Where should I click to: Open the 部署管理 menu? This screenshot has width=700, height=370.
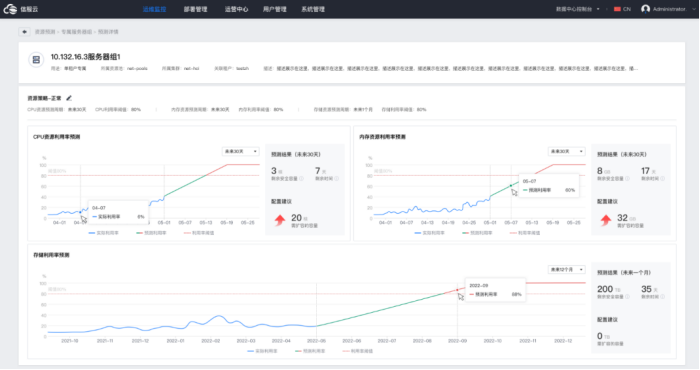pyautogui.click(x=195, y=9)
